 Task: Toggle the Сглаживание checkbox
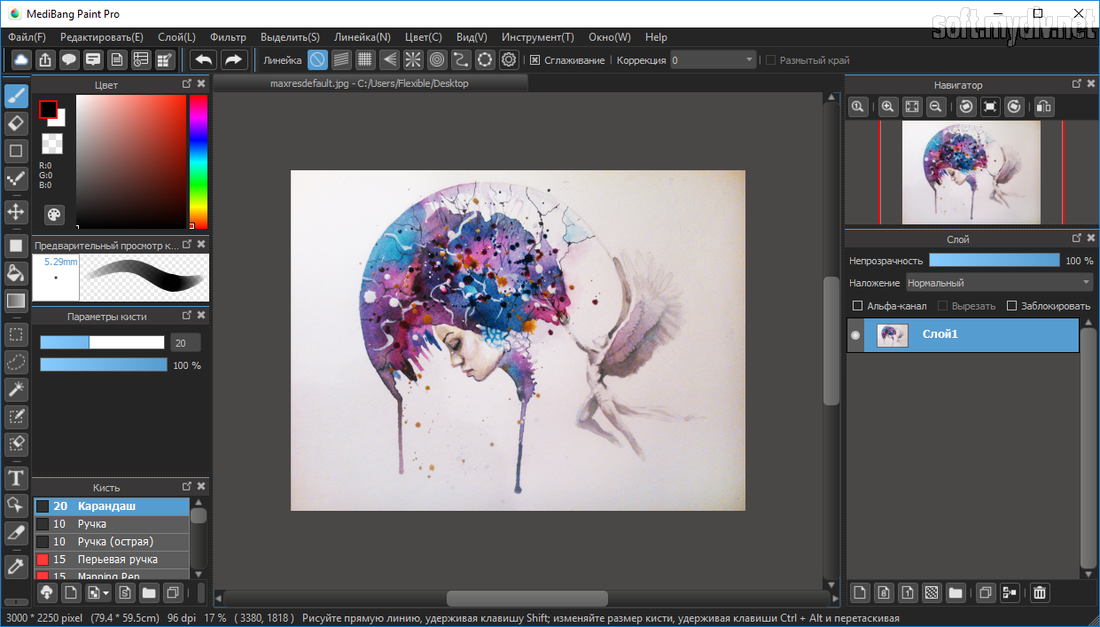(x=535, y=60)
